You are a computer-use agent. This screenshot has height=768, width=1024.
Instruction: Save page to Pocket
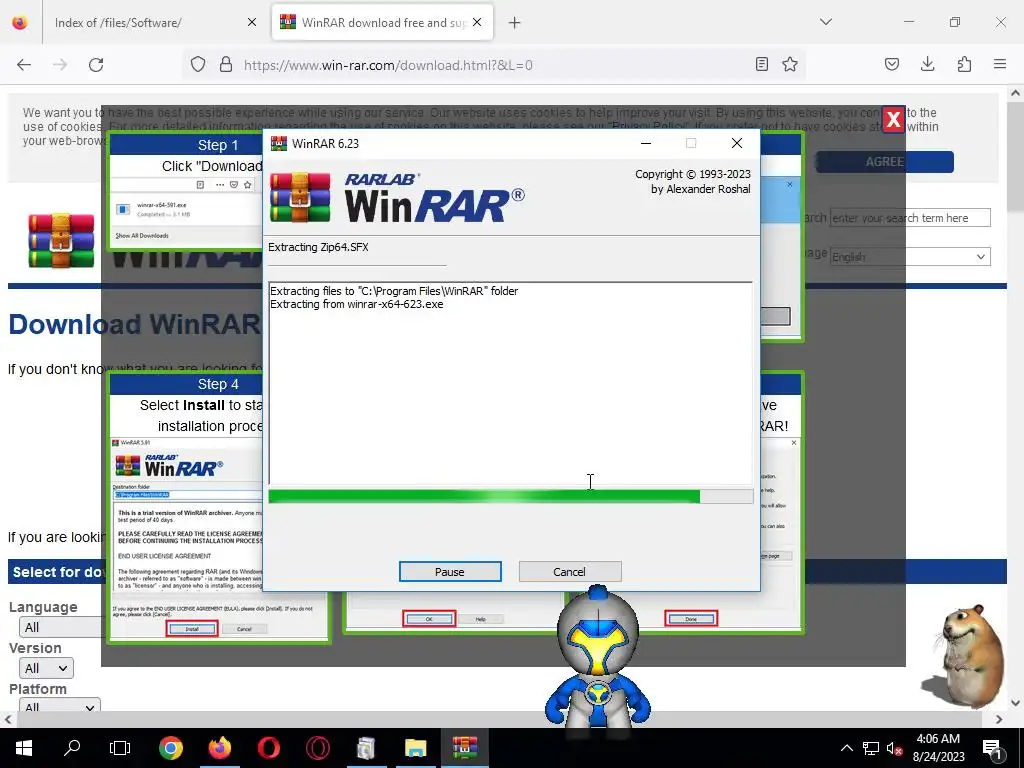pyautogui.click(x=891, y=65)
